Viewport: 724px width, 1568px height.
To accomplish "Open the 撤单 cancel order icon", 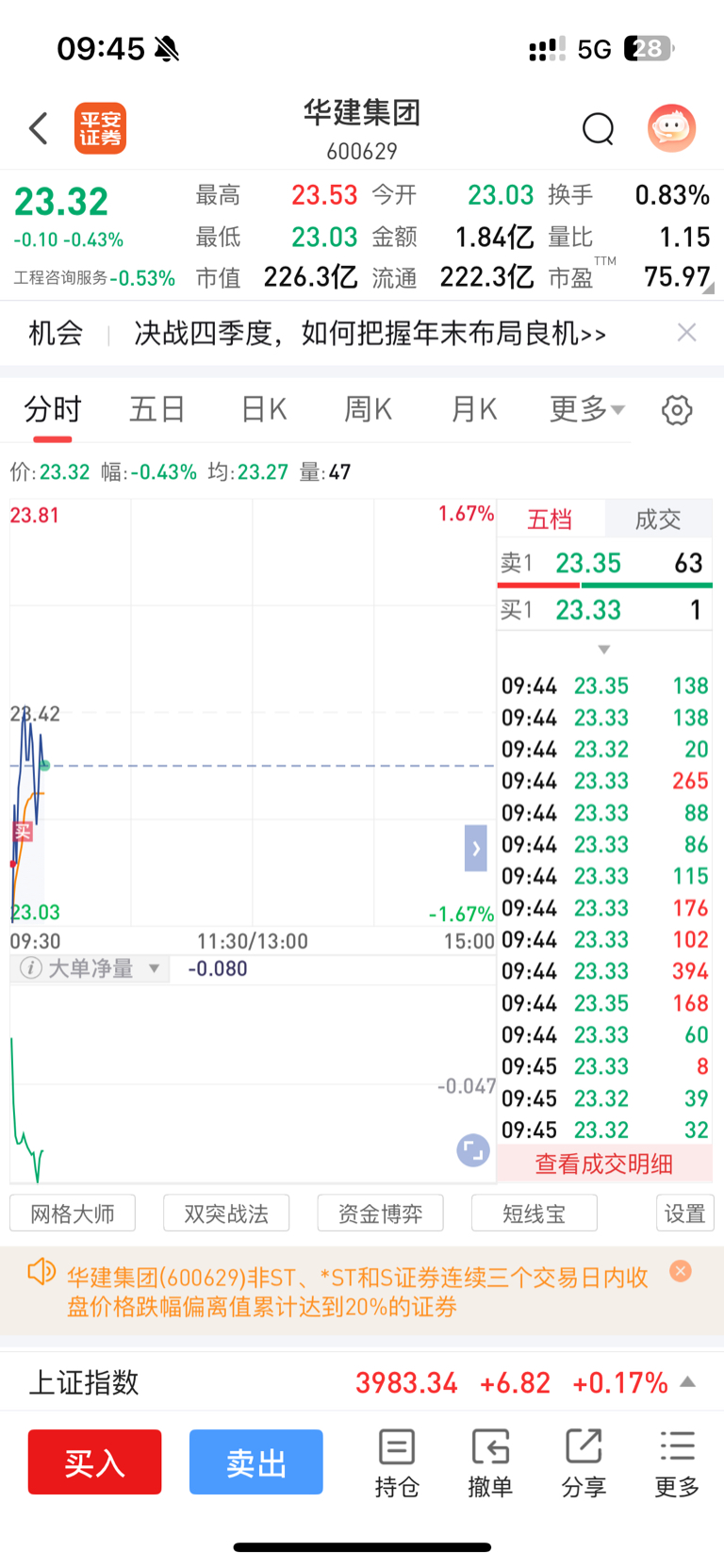I will (x=490, y=1462).
